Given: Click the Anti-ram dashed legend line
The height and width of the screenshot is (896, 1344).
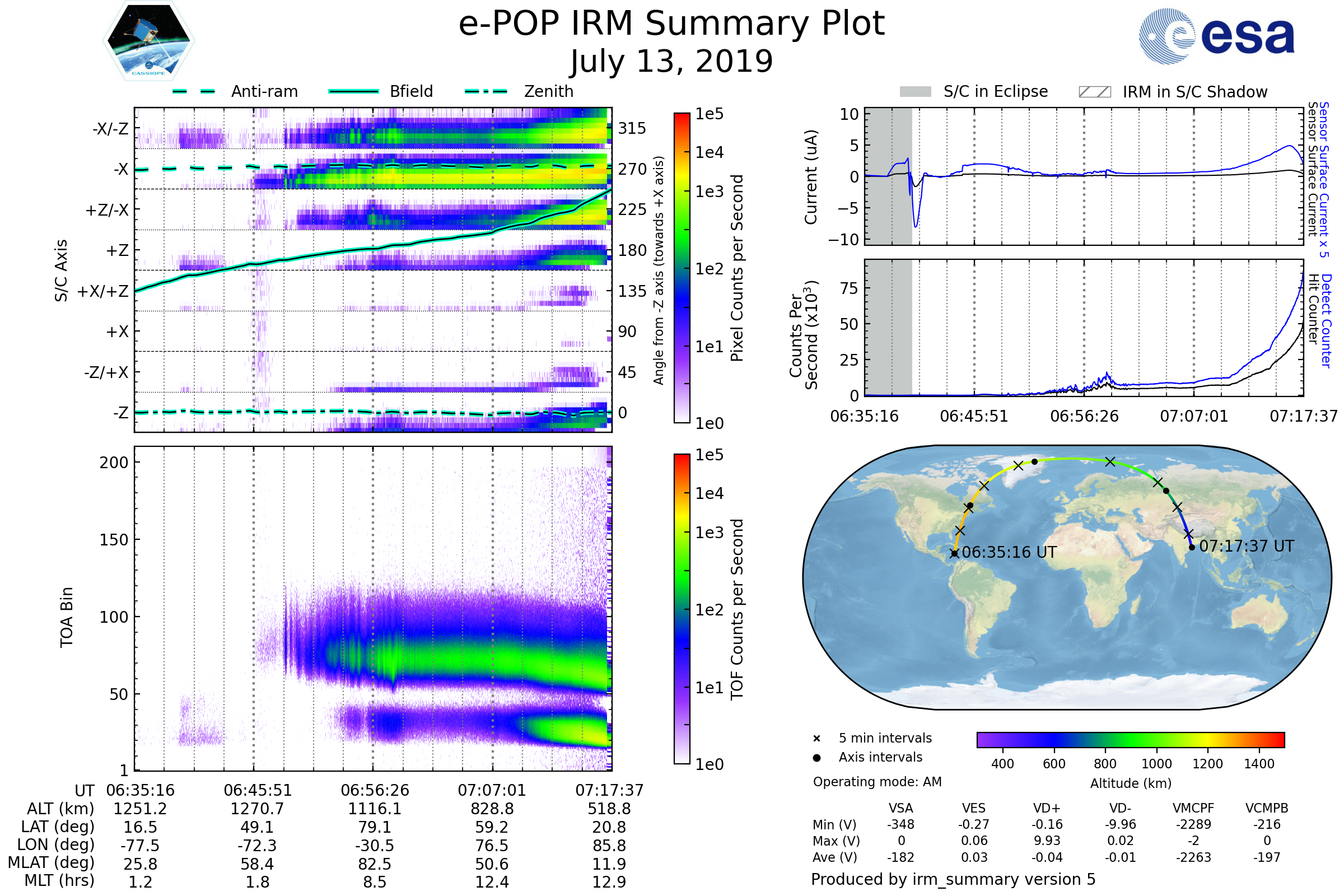Looking at the screenshot, I should (x=194, y=91).
